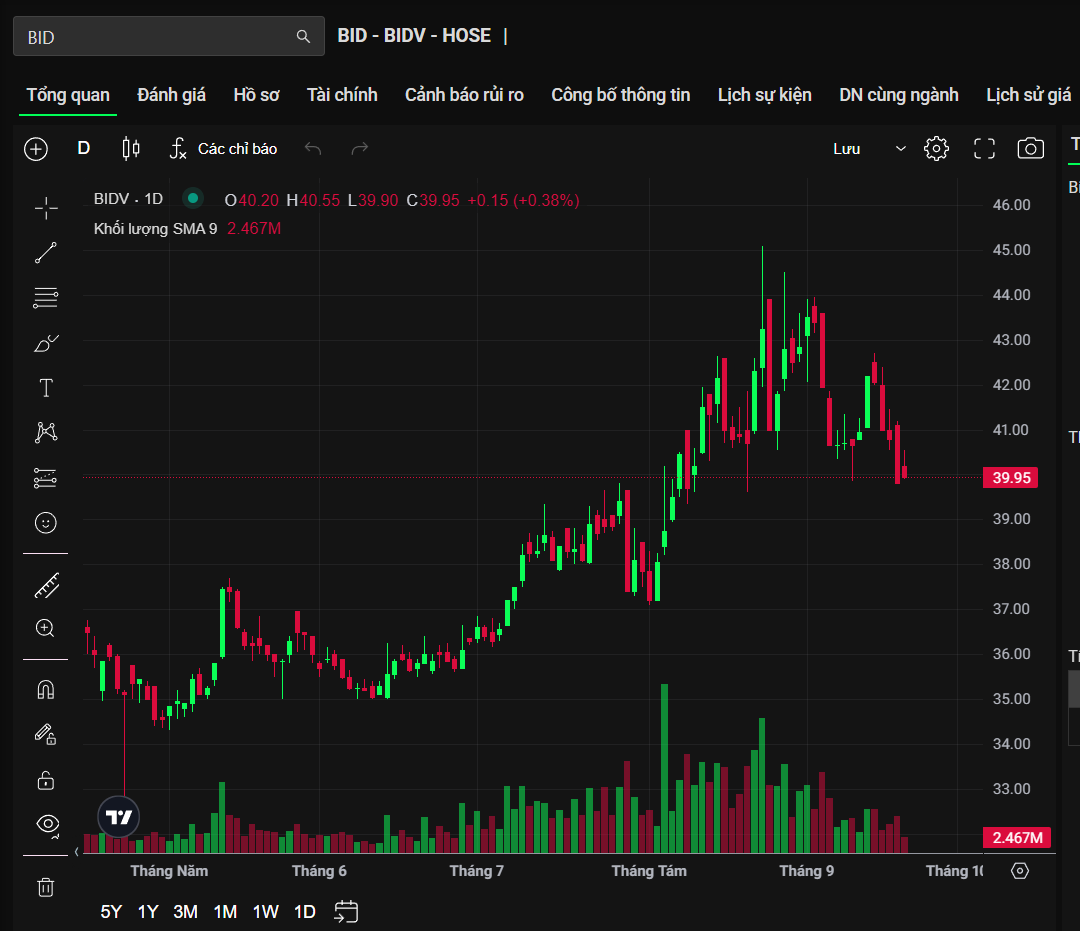Select the 1M time range
This screenshot has height=931, width=1080.
[225, 912]
